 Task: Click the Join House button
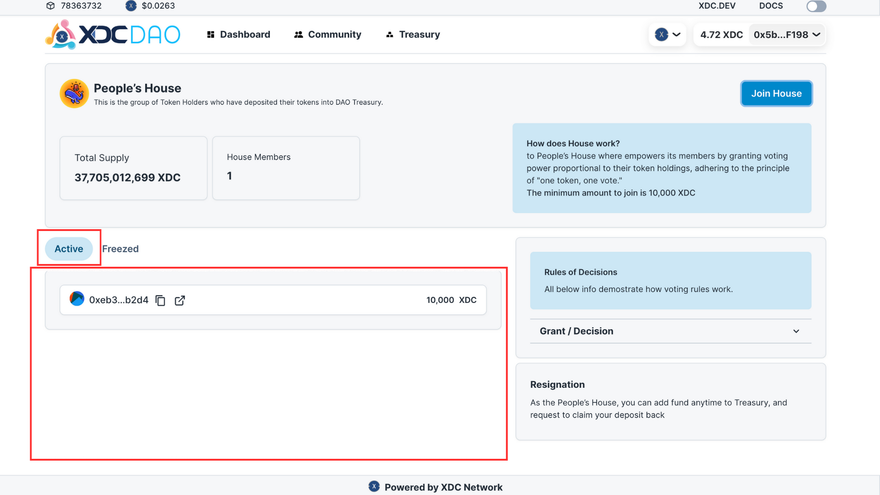(x=776, y=94)
